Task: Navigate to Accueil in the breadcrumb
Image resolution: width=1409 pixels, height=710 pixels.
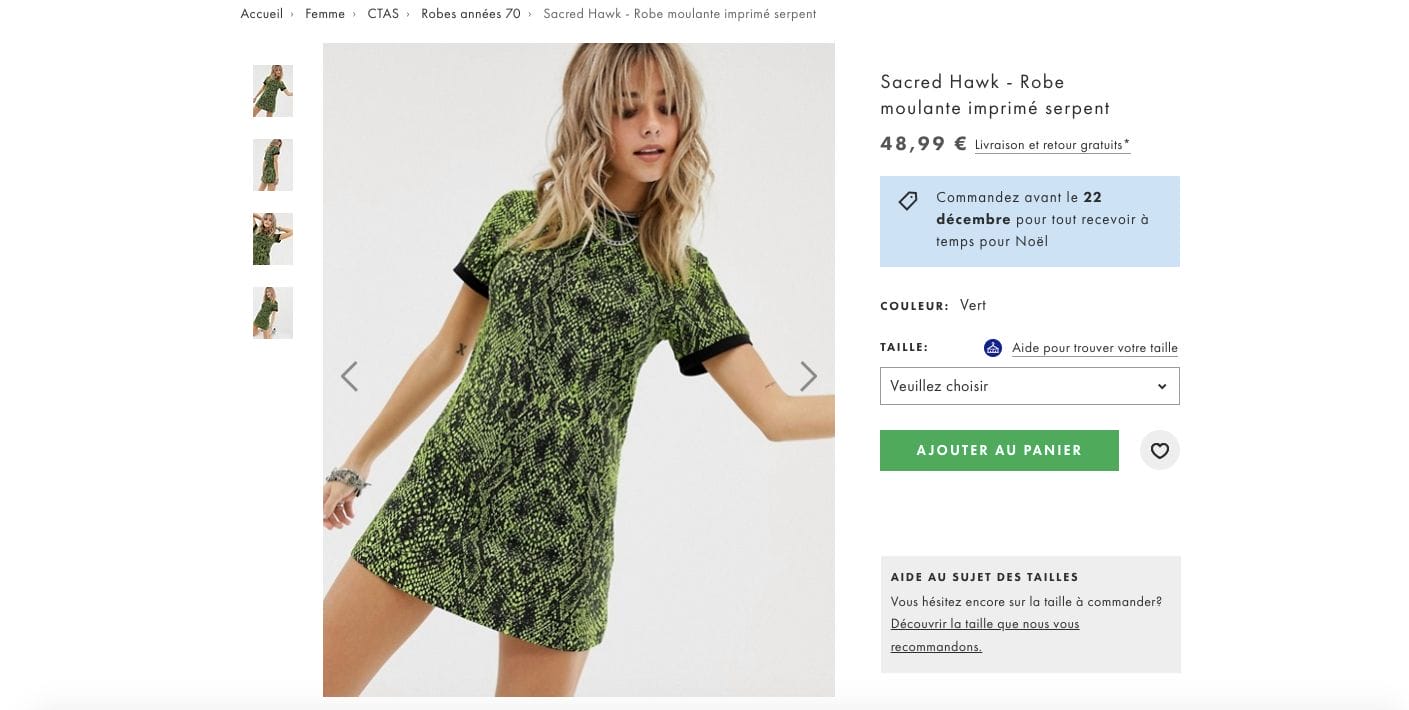Action: 261,14
